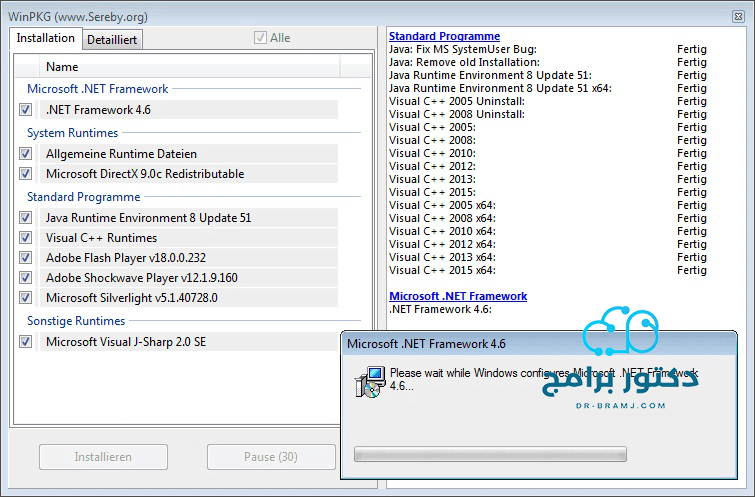Click the installer icon in .NET Framework dialog
The image size is (755, 497).
pyautogui.click(x=370, y=382)
